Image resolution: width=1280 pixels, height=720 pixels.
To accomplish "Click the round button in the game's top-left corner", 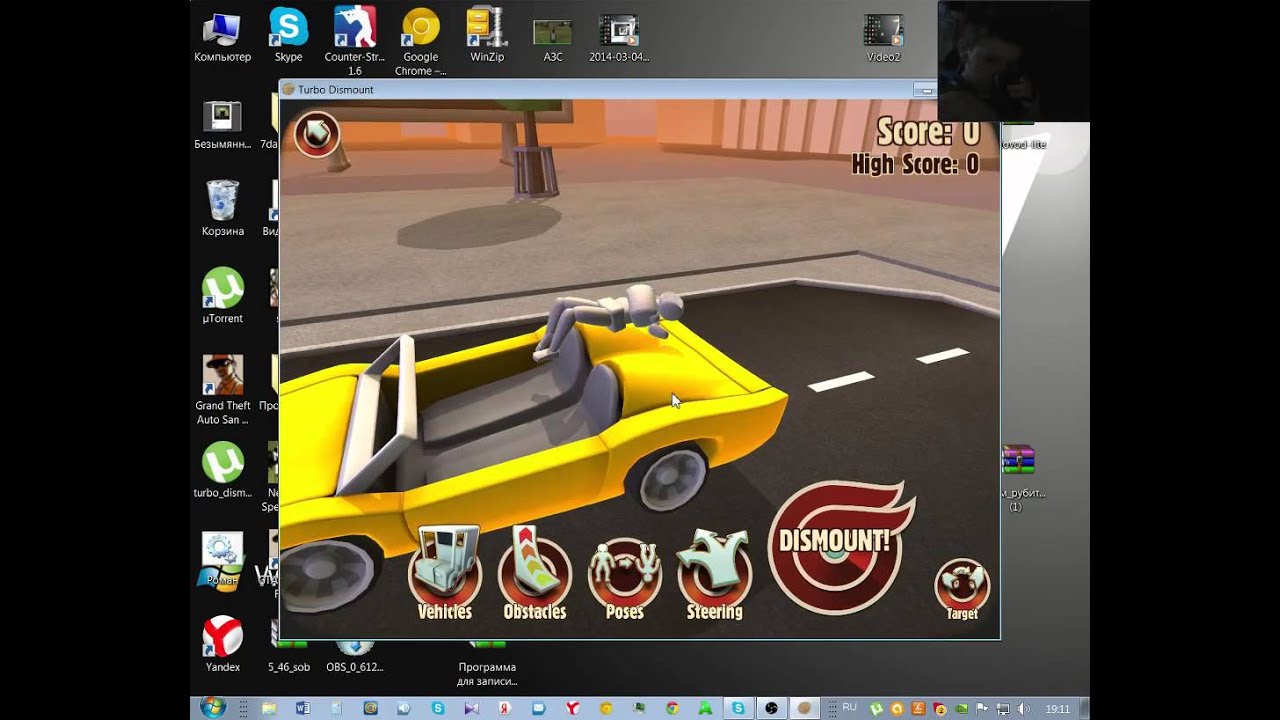I will (317, 134).
